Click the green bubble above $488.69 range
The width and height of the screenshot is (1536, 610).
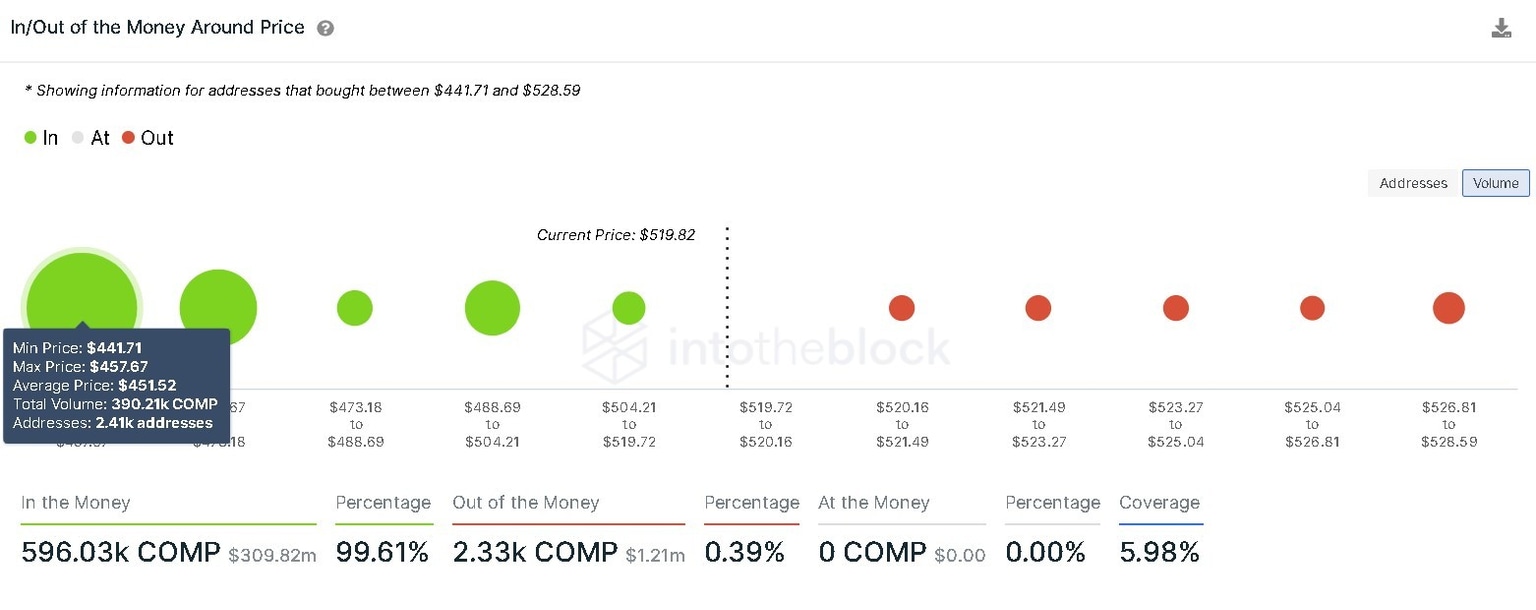[x=492, y=308]
